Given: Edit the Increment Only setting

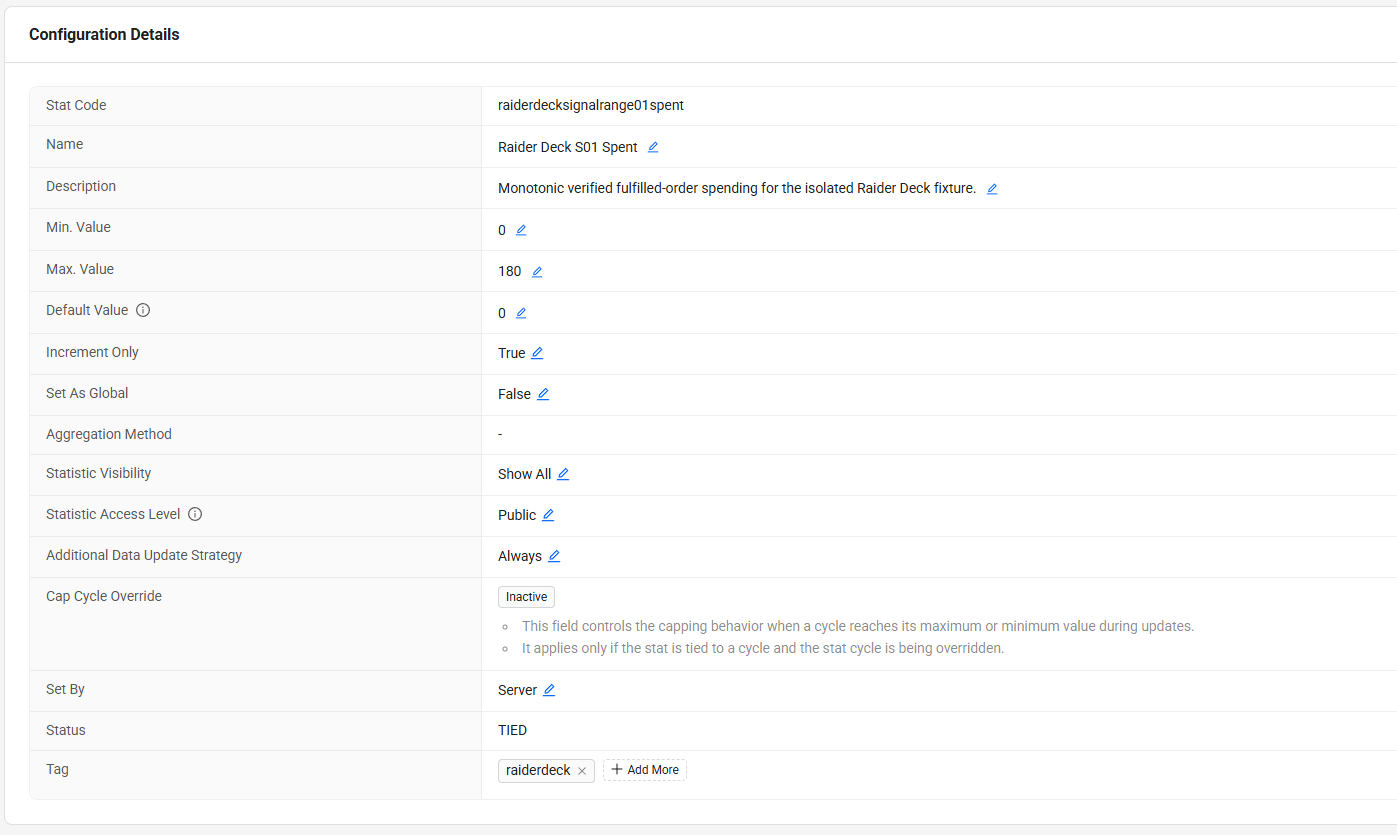Looking at the screenshot, I should [x=537, y=353].
